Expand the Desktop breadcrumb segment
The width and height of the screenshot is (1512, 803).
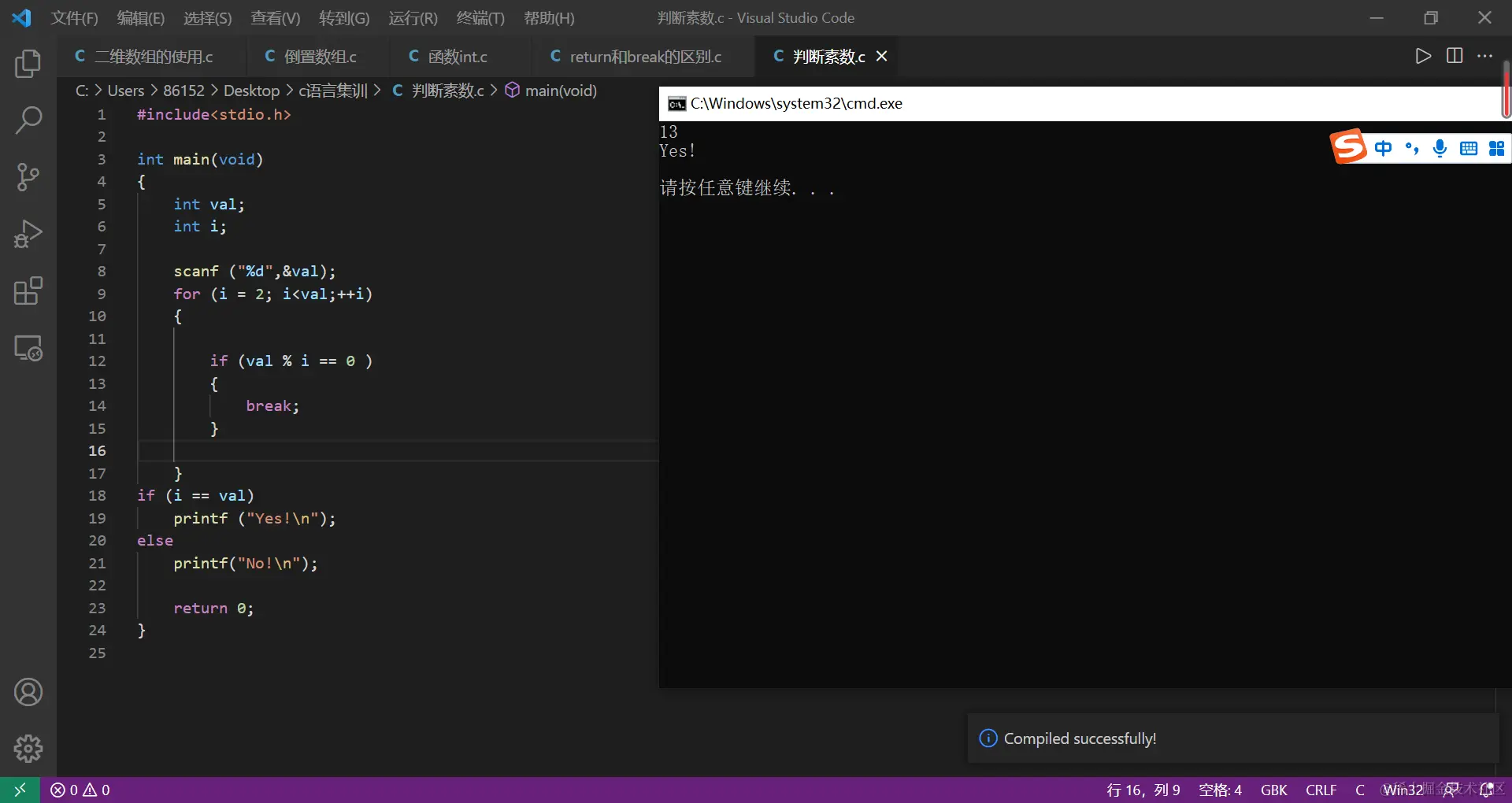pyautogui.click(x=251, y=91)
